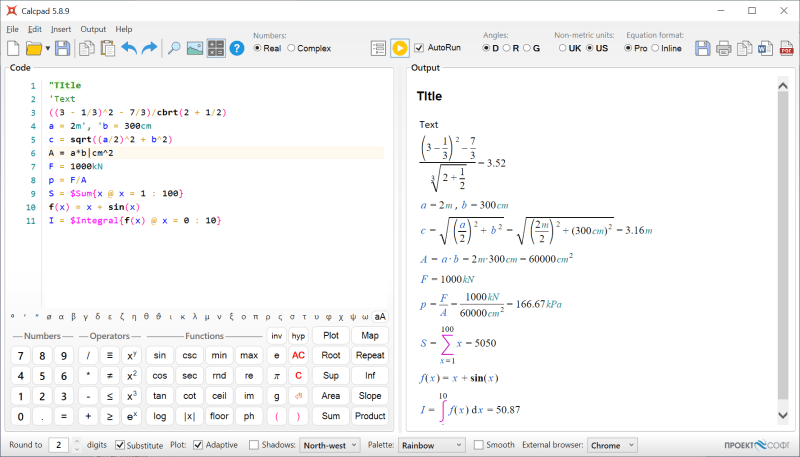Toggle the Adaptive plot checkbox
Screen dimensions: 800x457
pyautogui.click(x=198, y=445)
